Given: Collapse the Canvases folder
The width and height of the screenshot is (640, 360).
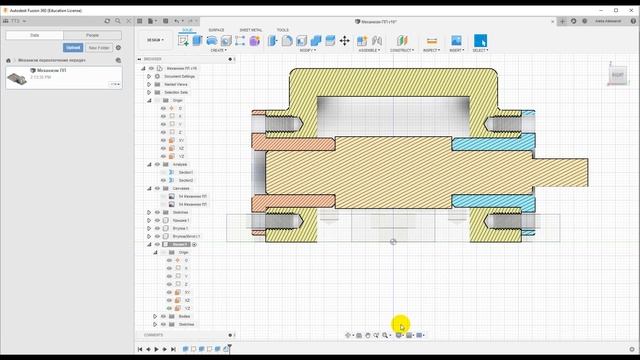Looking at the screenshot, I should (149, 189).
